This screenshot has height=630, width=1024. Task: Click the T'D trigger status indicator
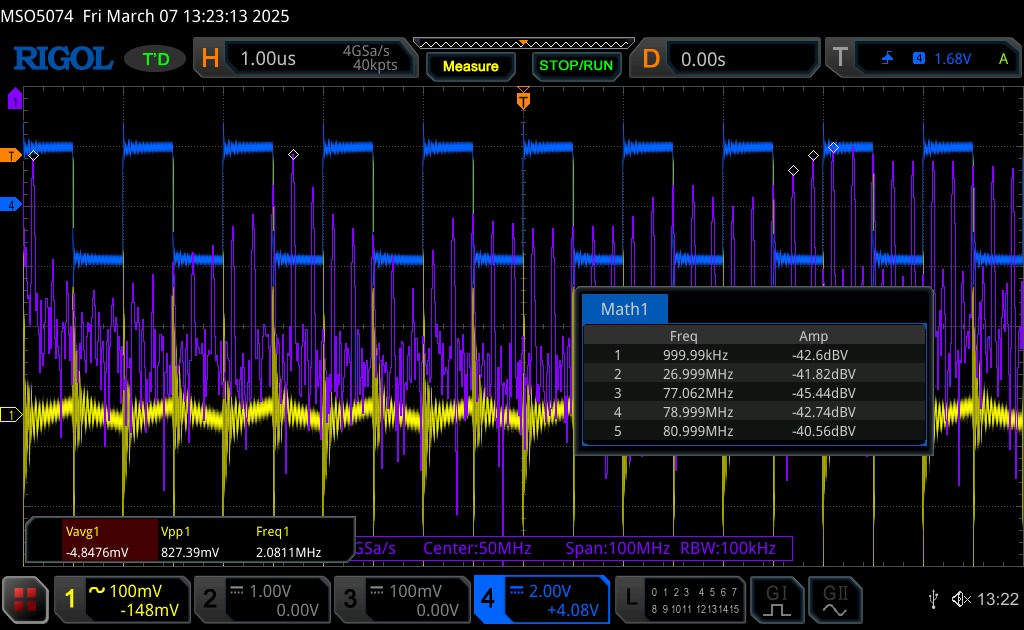pyautogui.click(x=155, y=59)
